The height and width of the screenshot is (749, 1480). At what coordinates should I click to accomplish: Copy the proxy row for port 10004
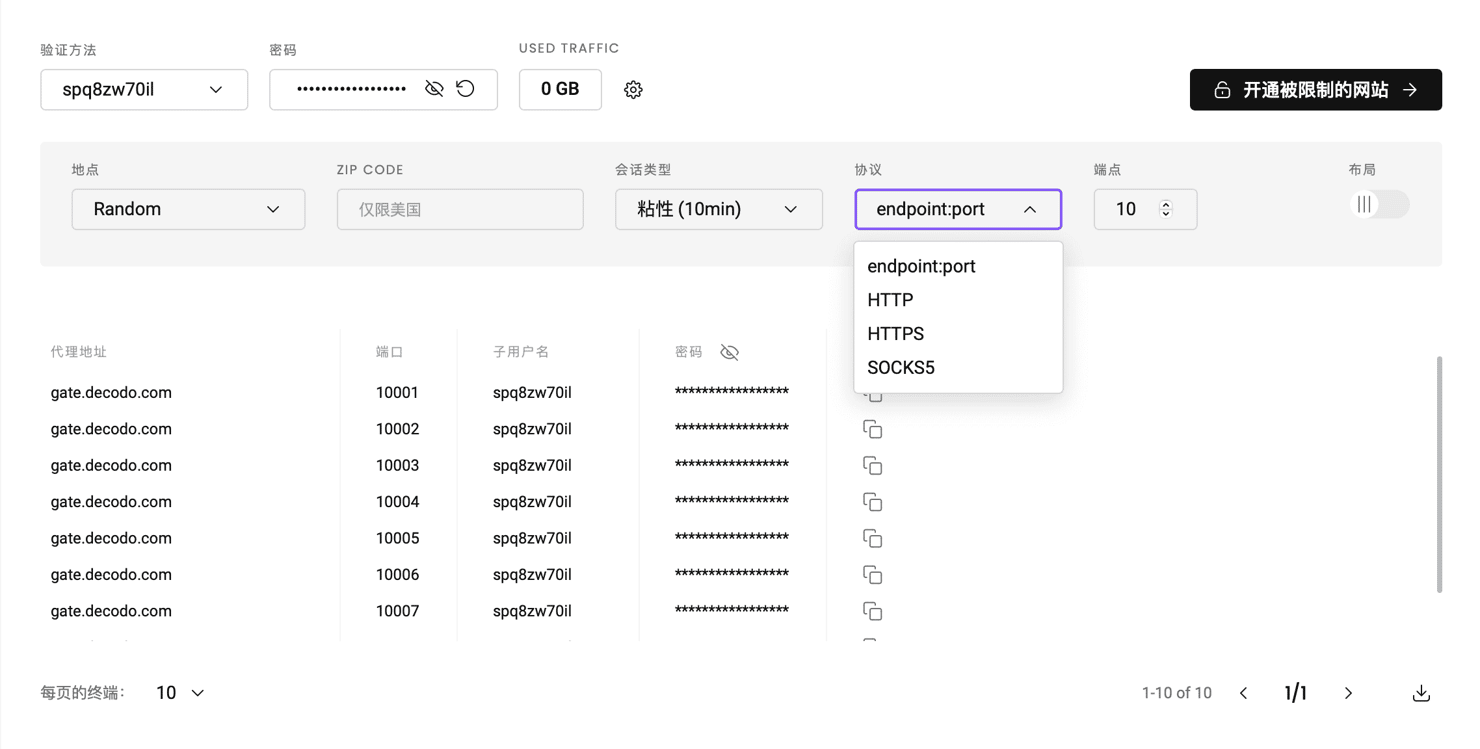point(872,502)
